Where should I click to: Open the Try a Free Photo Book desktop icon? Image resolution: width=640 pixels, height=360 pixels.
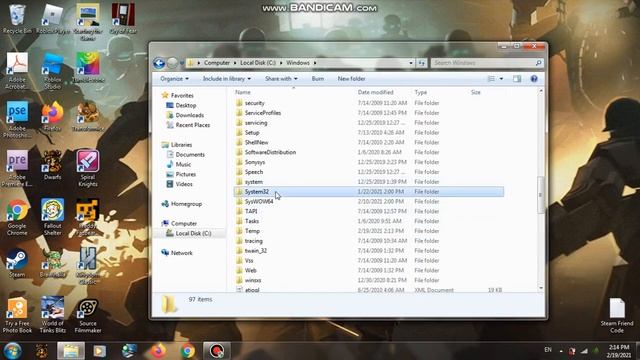17,314
